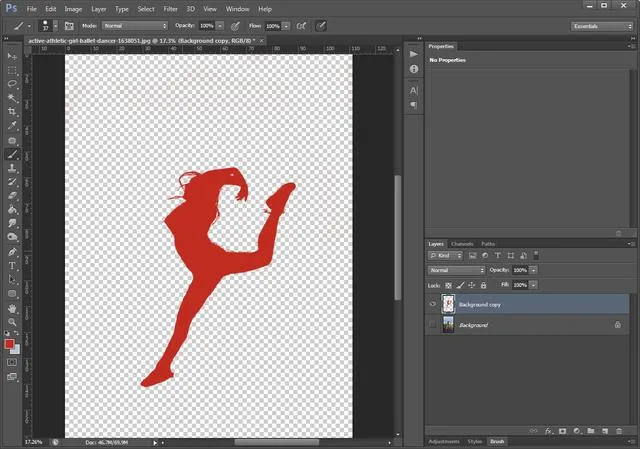Open the brush Opacity slider dropdown

(x=220, y=26)
